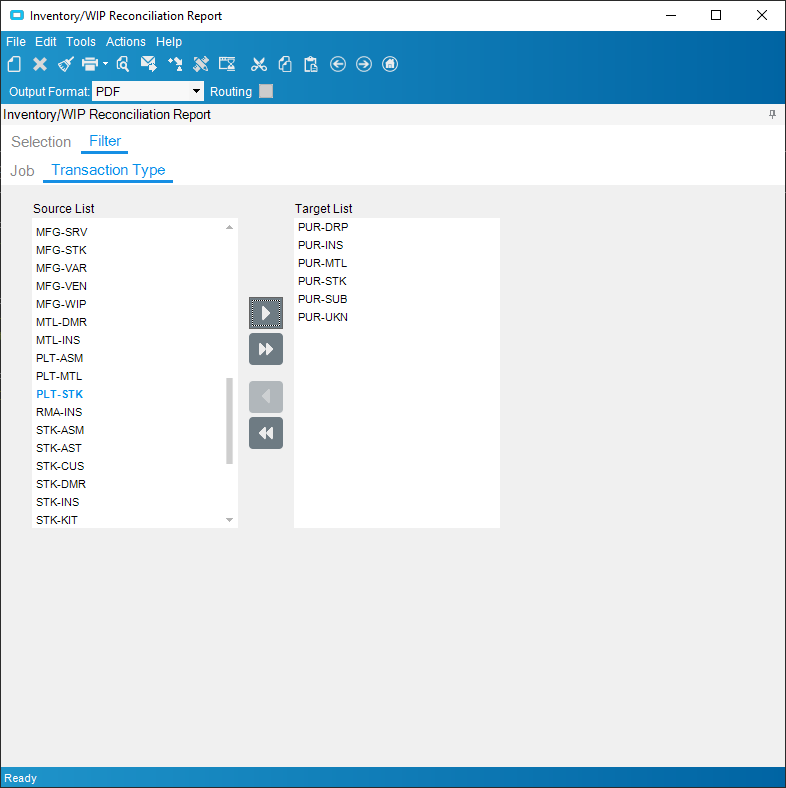Screen dimensions: 786x788
Task: Click the ruler and pencil design icon
Action: coord(201,64)
